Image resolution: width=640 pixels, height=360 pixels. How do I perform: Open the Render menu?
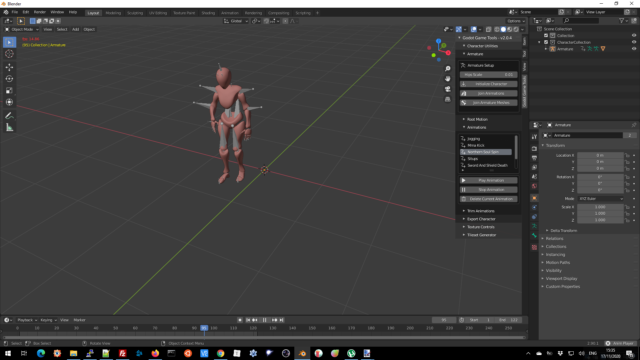pos(40,12)
